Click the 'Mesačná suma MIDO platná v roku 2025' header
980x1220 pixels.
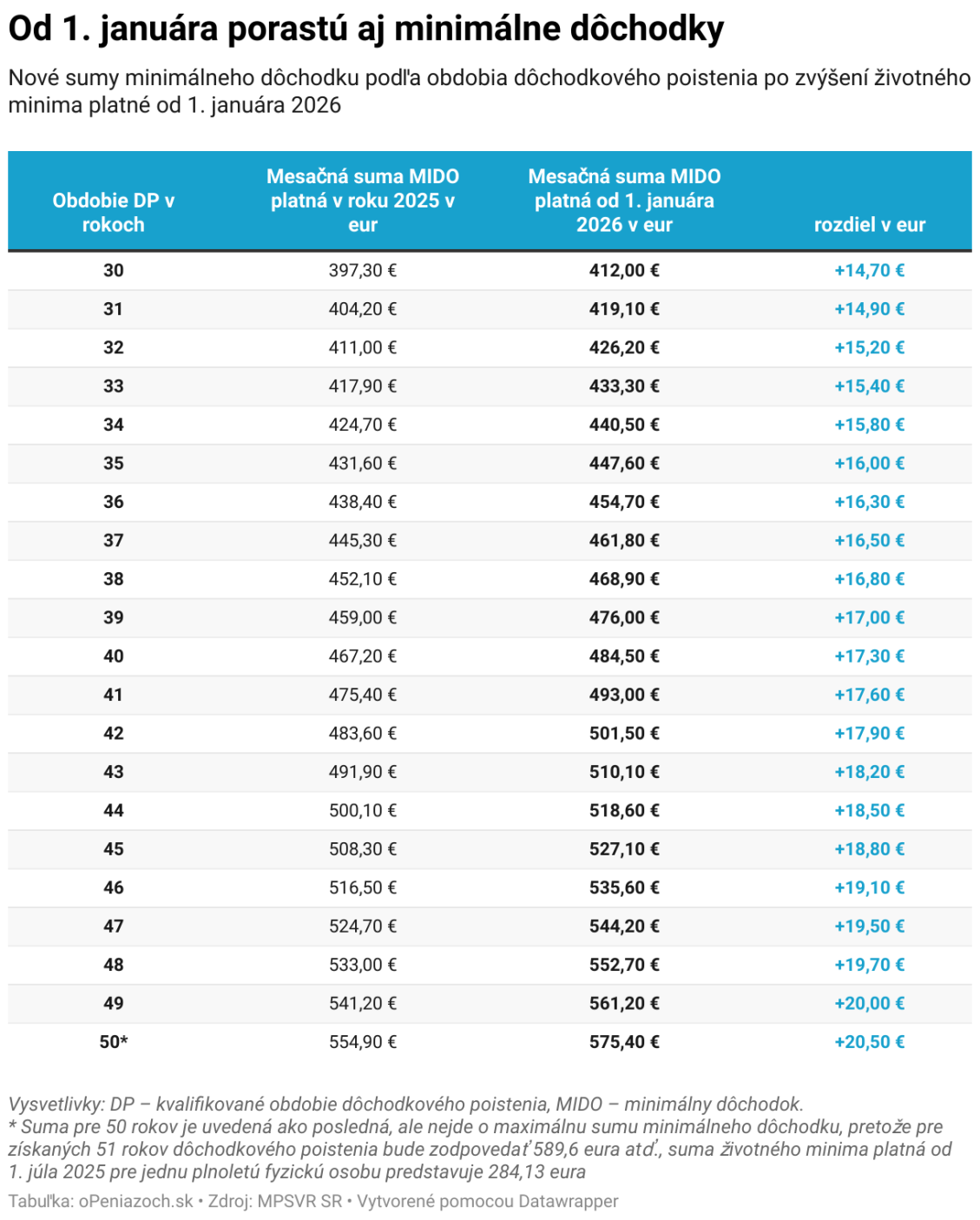pyautogui.click(x=363, y=201)
